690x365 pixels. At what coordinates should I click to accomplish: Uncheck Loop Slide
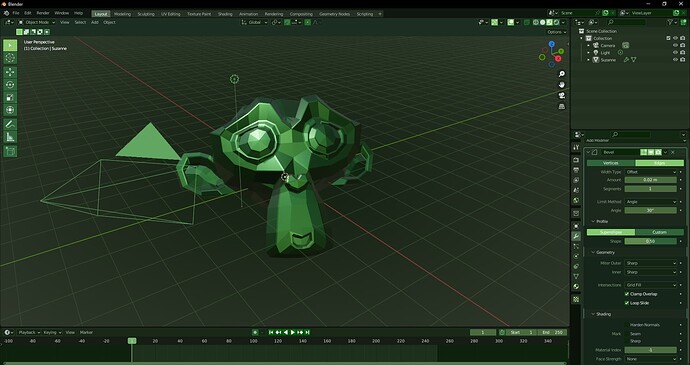pyautogui.click(x=627, y=303)
